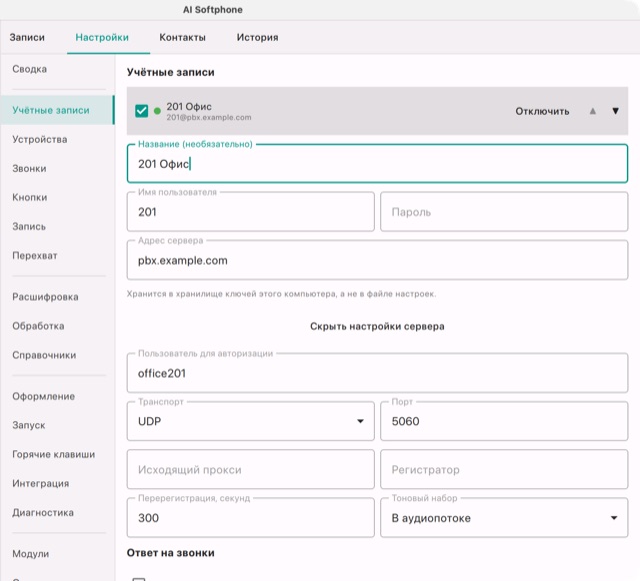
Task: Open the Транспорт UDP dropdown
Action: click(x=250, y=421)
